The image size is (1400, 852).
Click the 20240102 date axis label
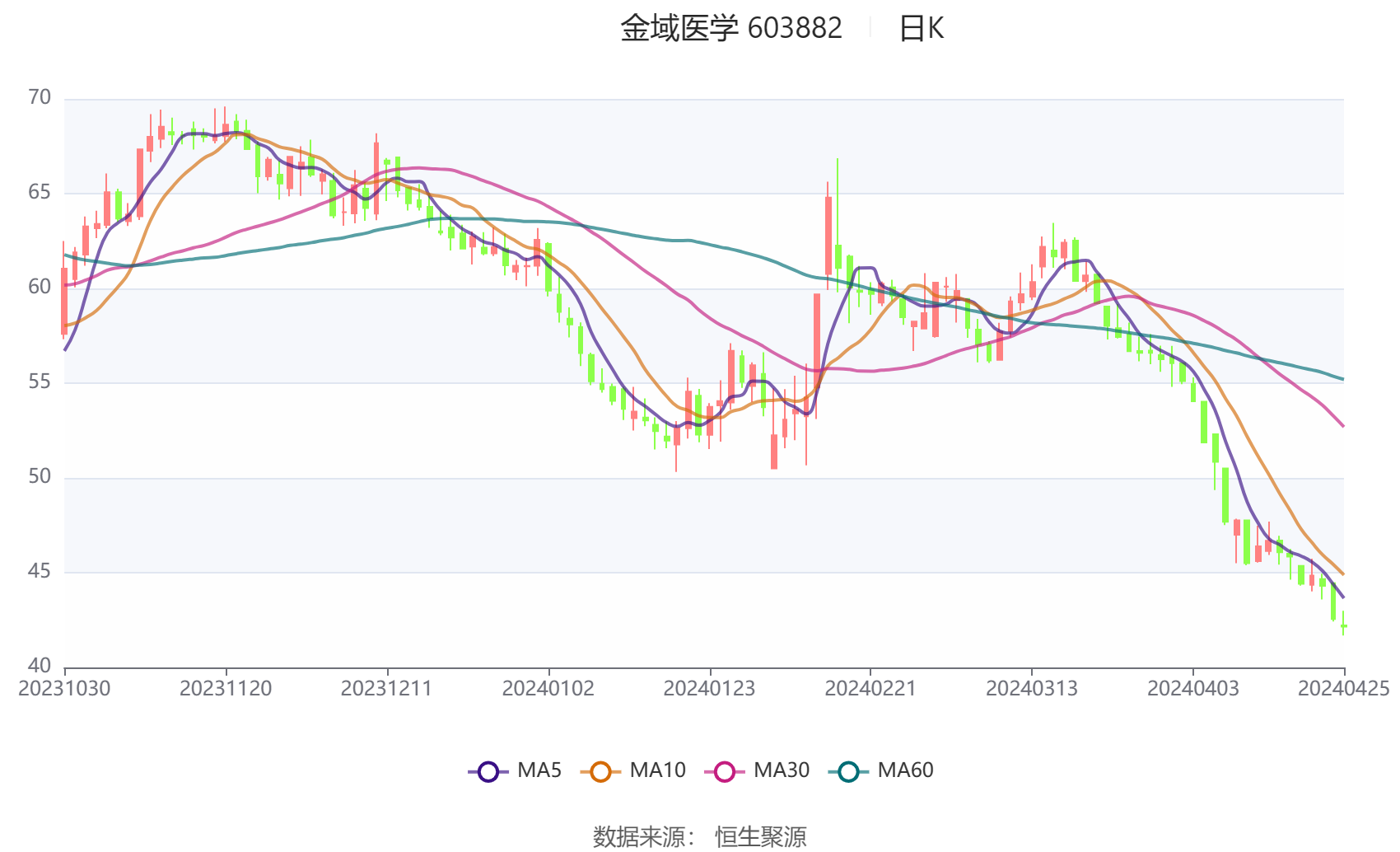coord(548,689)
